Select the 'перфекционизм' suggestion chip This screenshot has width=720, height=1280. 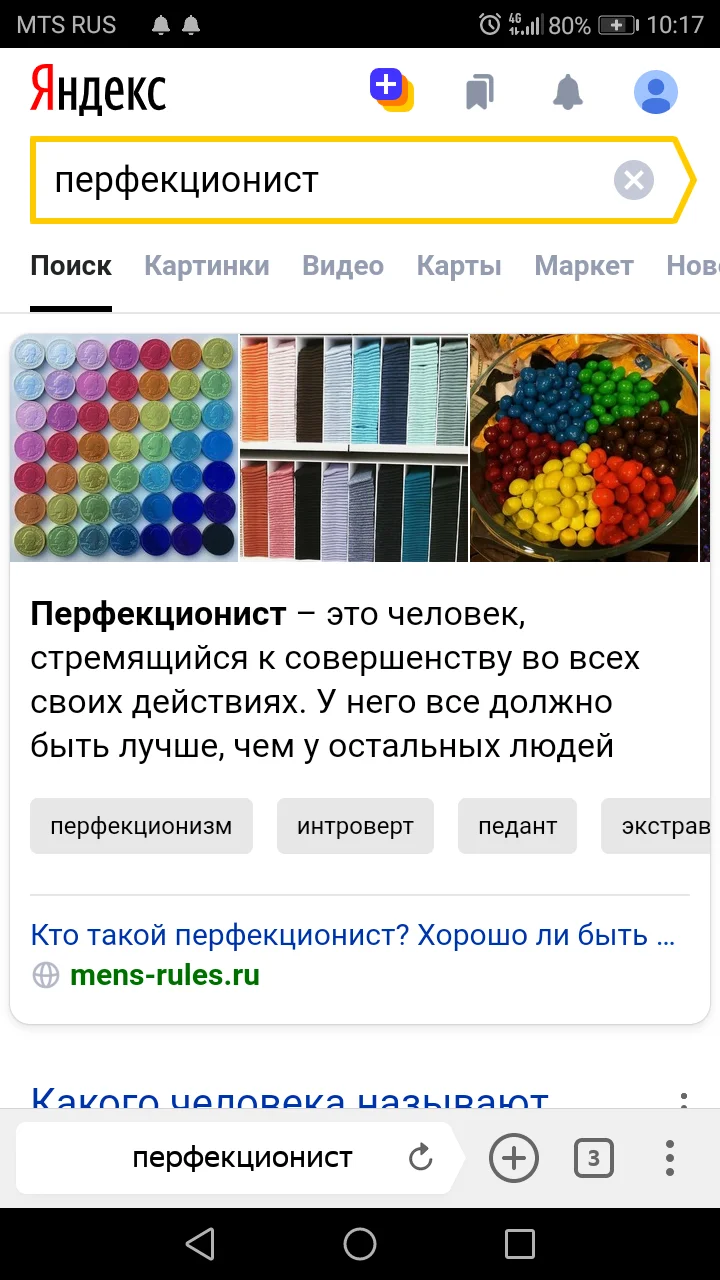click(x=141, y=826)
